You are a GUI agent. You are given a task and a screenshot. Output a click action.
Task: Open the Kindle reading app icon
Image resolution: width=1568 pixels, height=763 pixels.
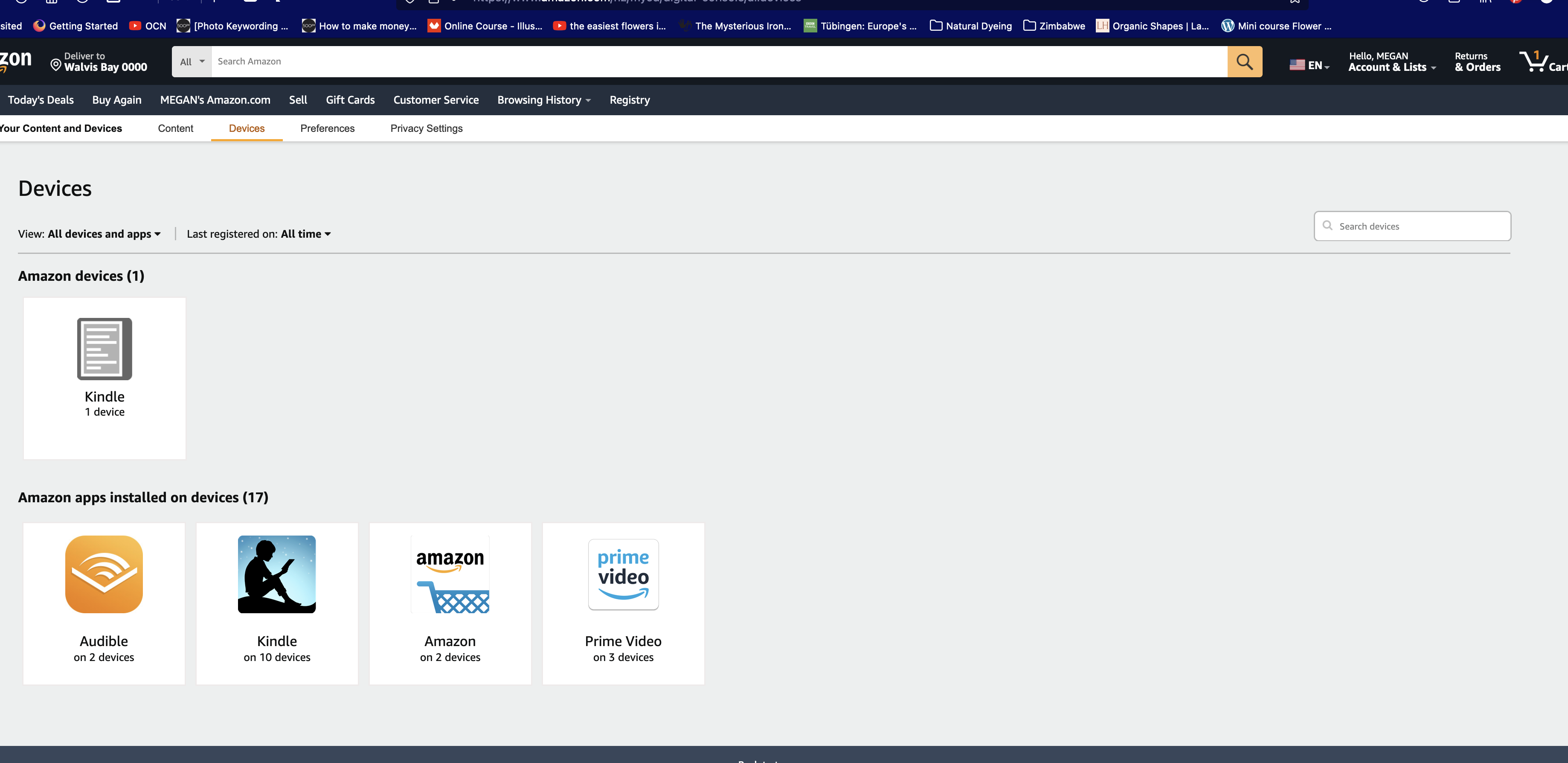277,574
